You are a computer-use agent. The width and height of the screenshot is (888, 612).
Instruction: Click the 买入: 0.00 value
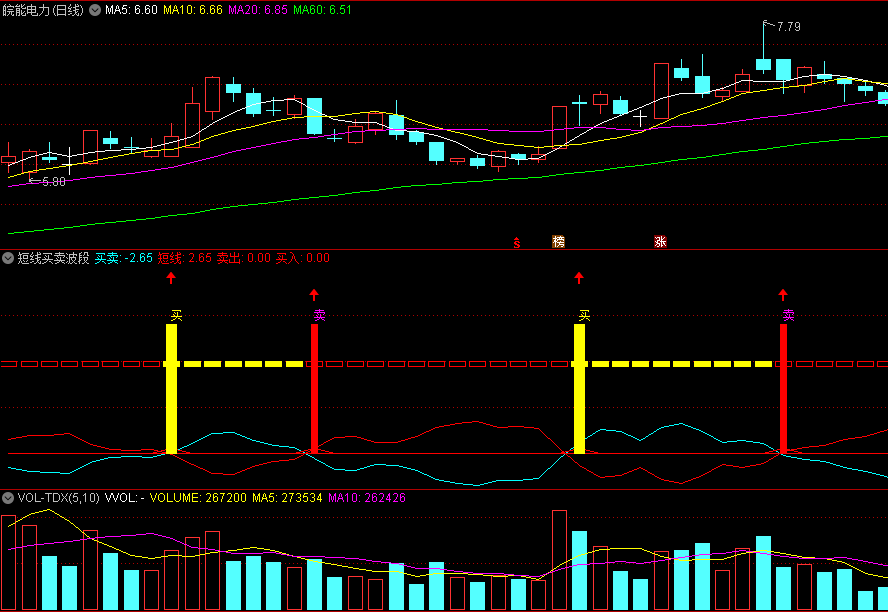pos(302,259)
